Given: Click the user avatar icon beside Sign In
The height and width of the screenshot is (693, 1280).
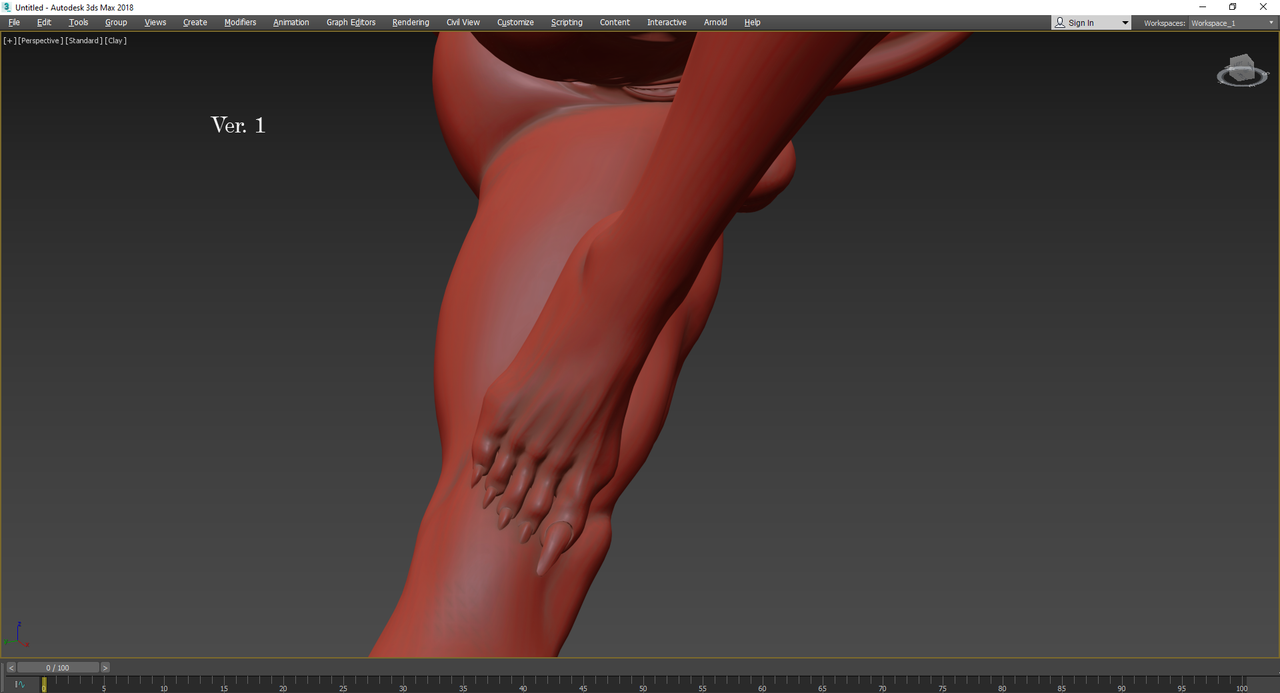Looking at the screenshot, I should (1060, 23).
